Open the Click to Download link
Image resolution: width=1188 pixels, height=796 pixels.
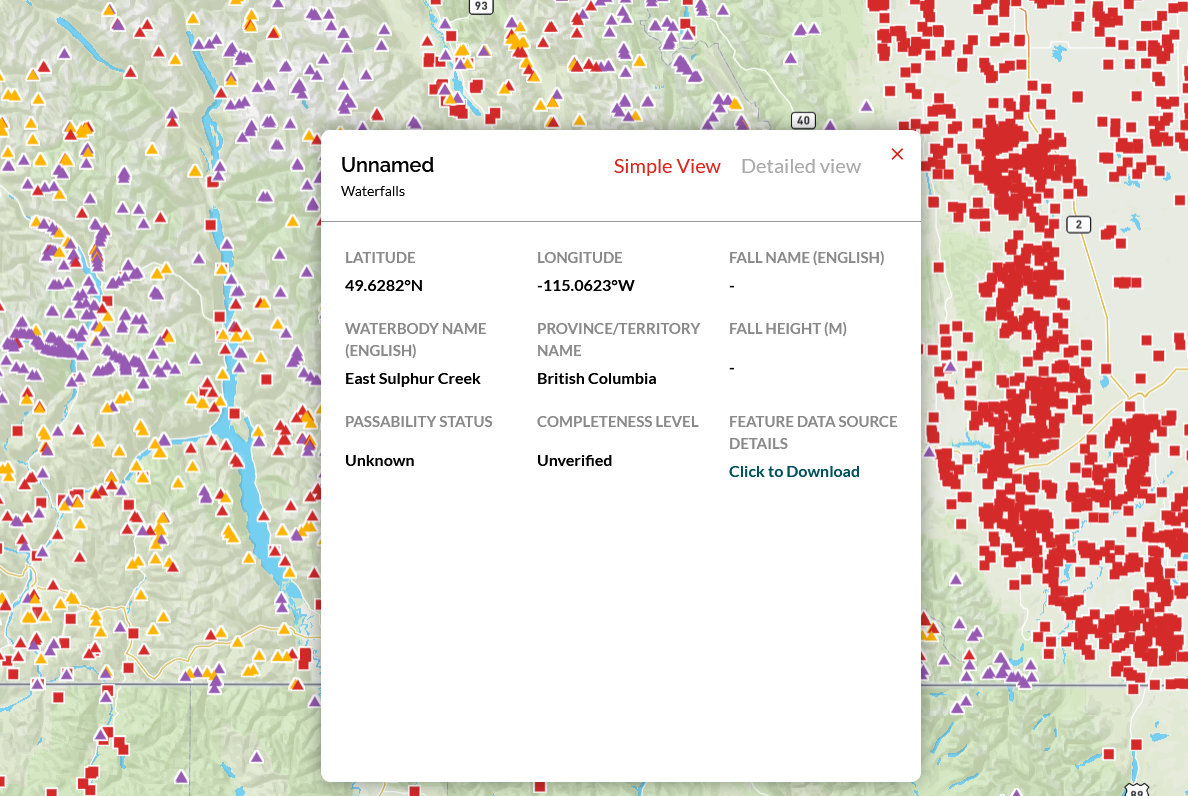[794, 472]
